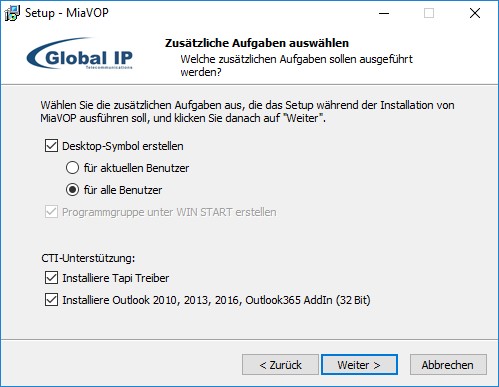
Task: Click the disabled maximize window icon
Action: 429,13
